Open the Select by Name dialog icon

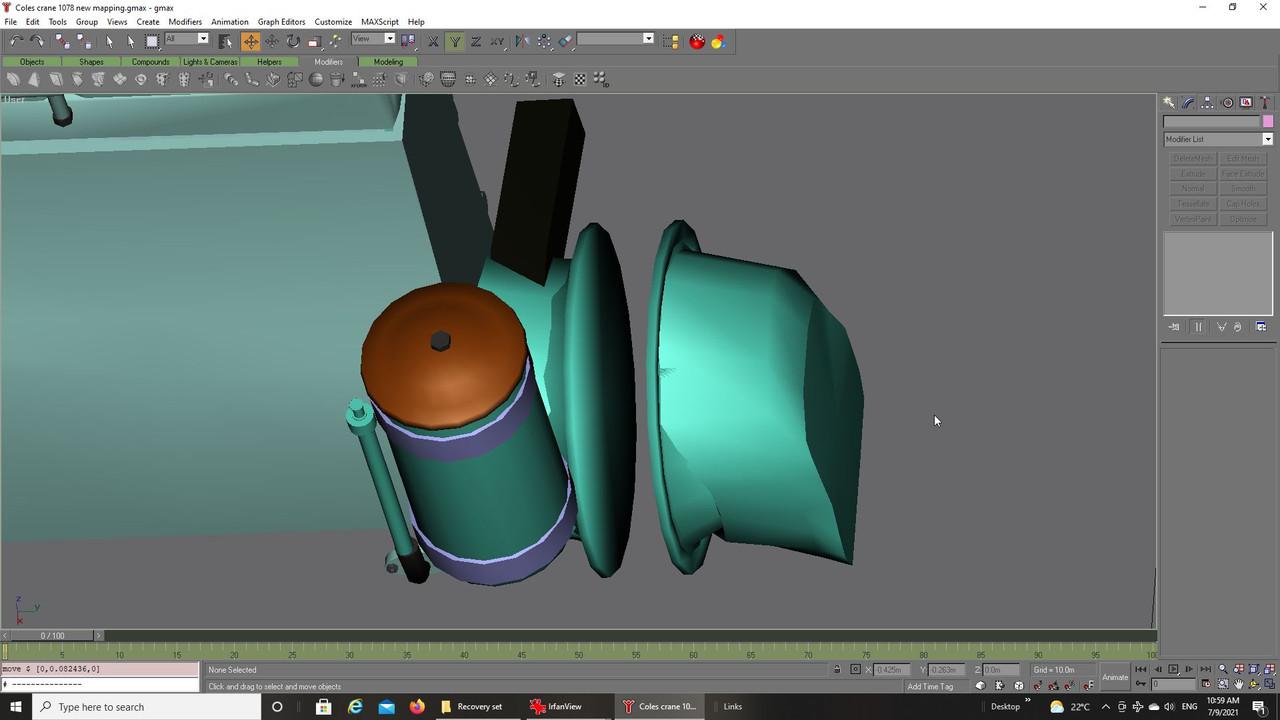[x=225, y=41]
